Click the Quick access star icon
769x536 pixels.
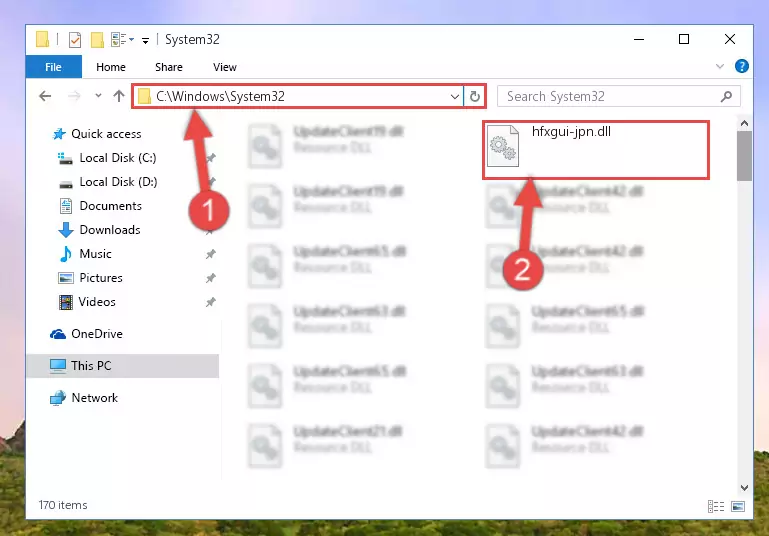pos(59,134)
